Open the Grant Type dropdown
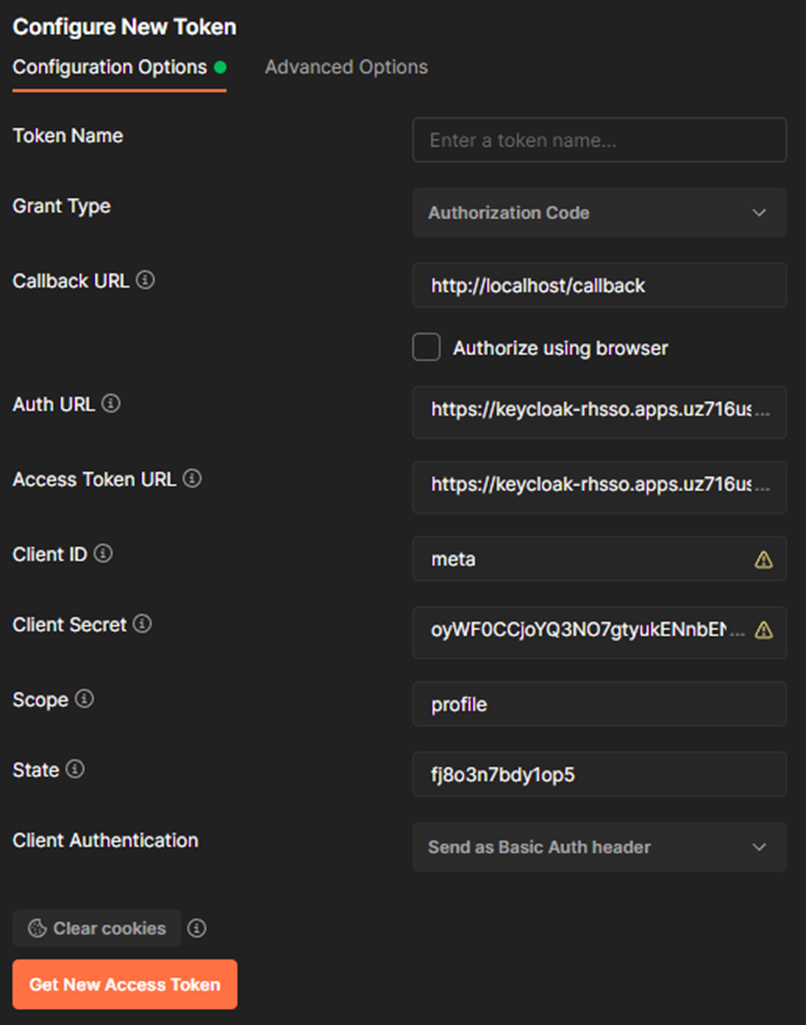The image size is (806, 1025). tap(599, 212)
